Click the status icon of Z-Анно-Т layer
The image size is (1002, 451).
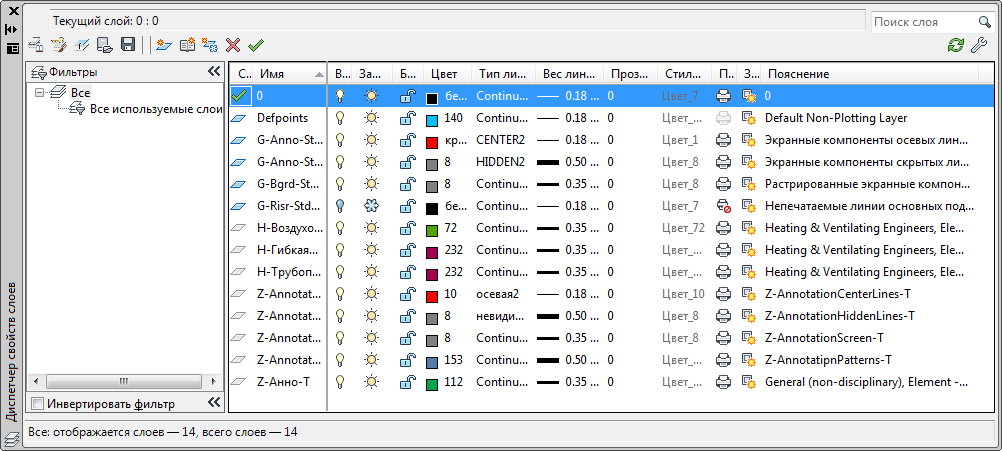tap(238, 382)
